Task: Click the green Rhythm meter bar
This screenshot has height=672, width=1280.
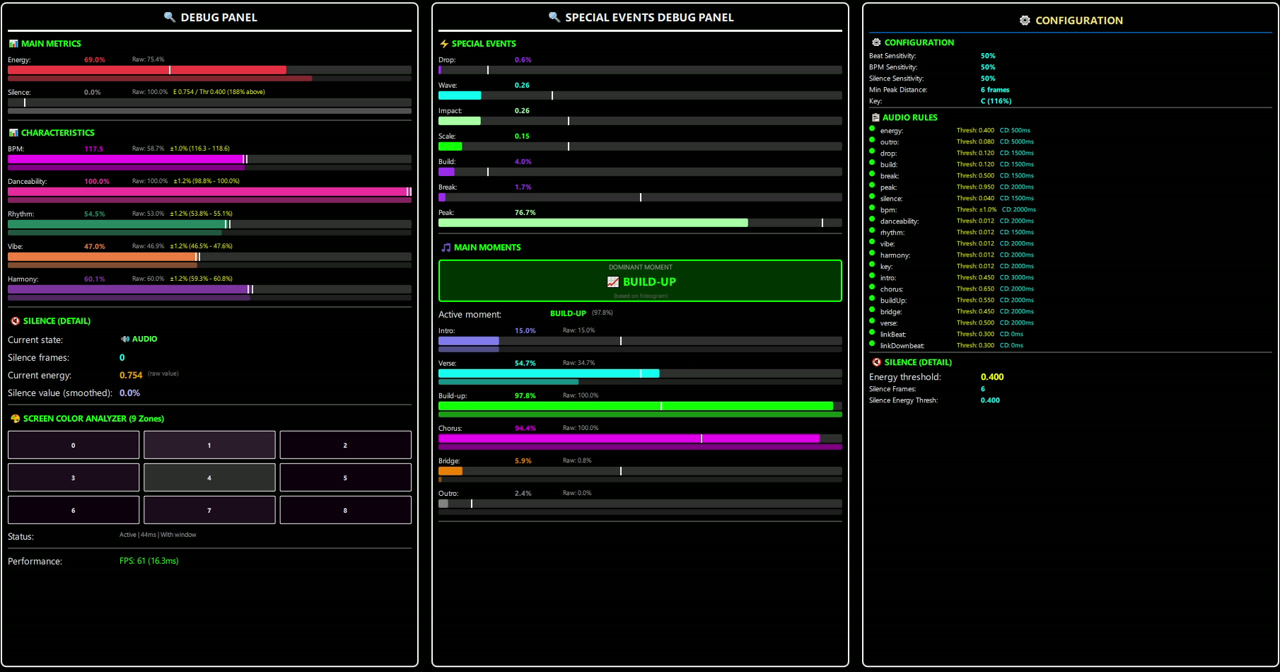Action: click(209, 225)
